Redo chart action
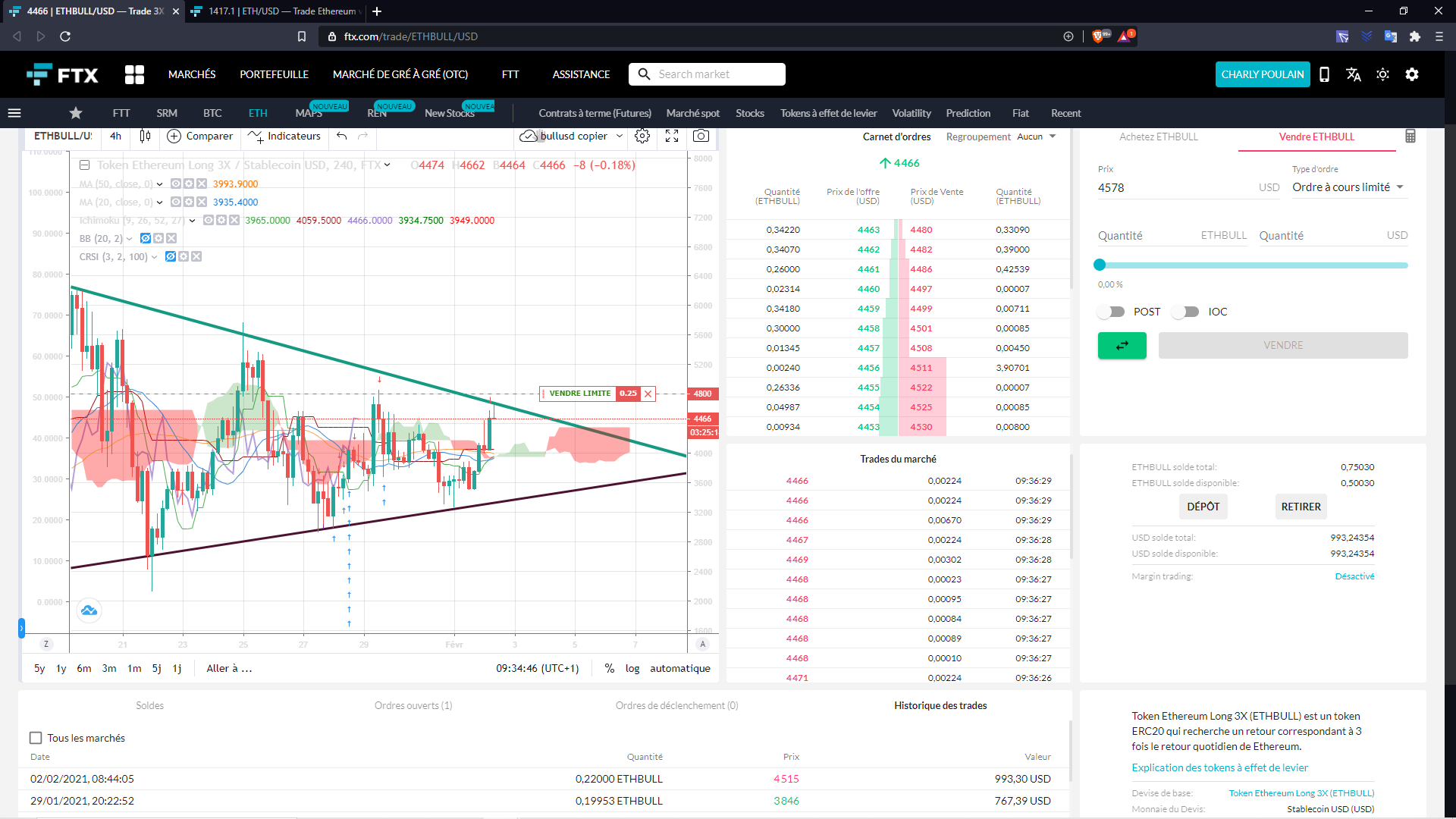 (x=362, y=136)
